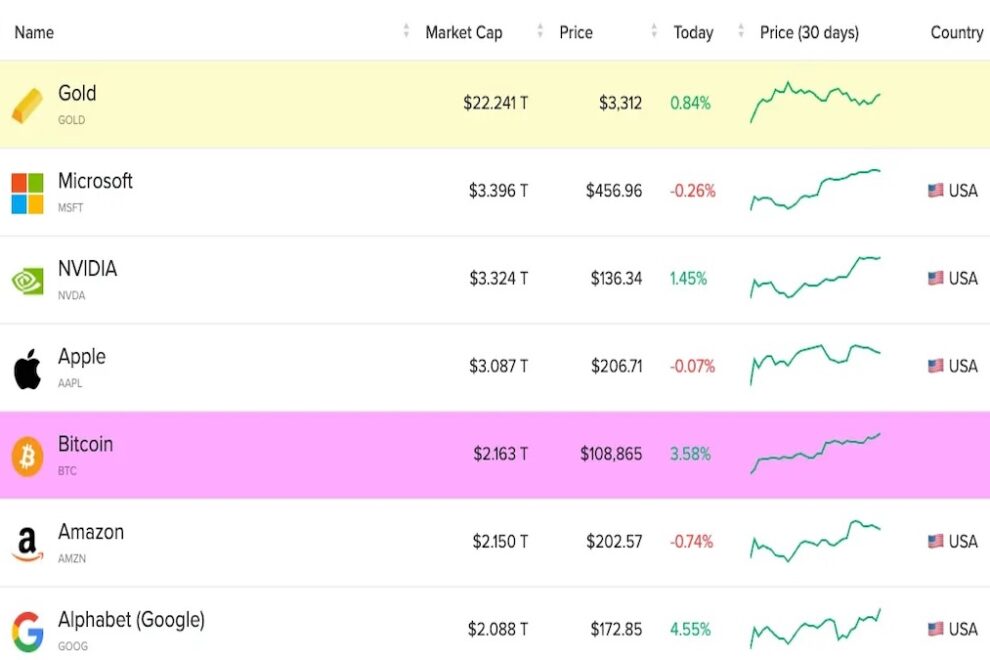Select Bitcoin price $108,865

point(611,454)
